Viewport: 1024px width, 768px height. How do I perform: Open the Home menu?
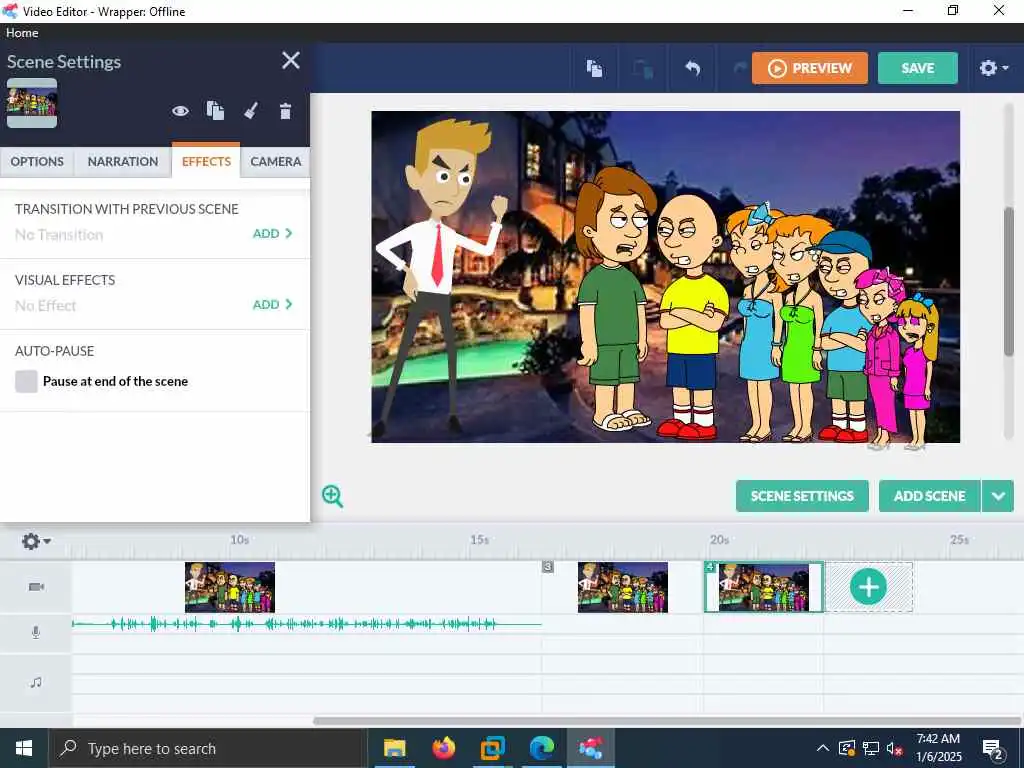(x=22, y=33)
